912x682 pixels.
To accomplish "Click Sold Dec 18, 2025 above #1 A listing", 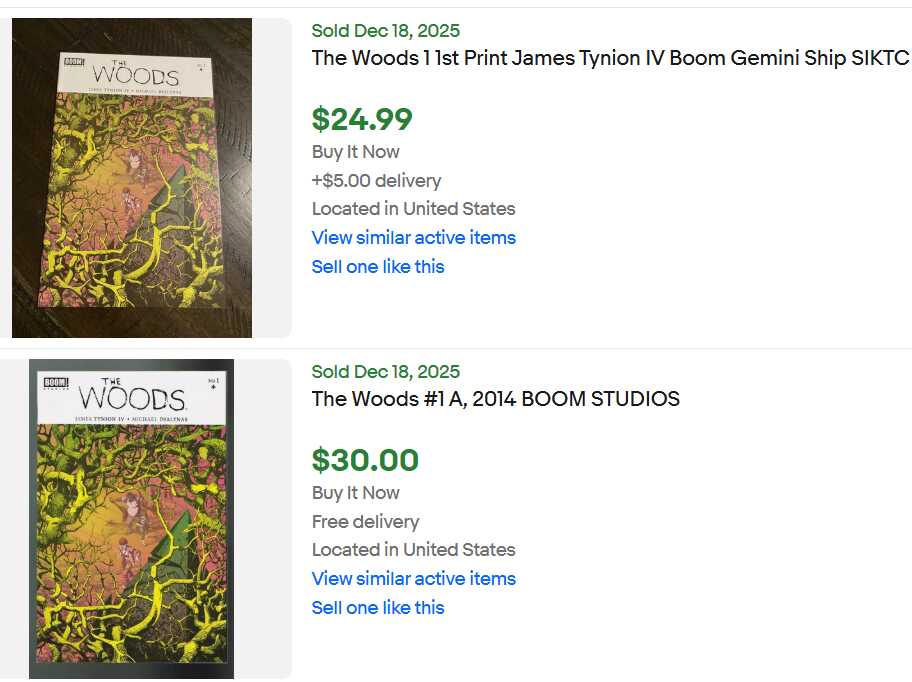I will tap(386, 372).
